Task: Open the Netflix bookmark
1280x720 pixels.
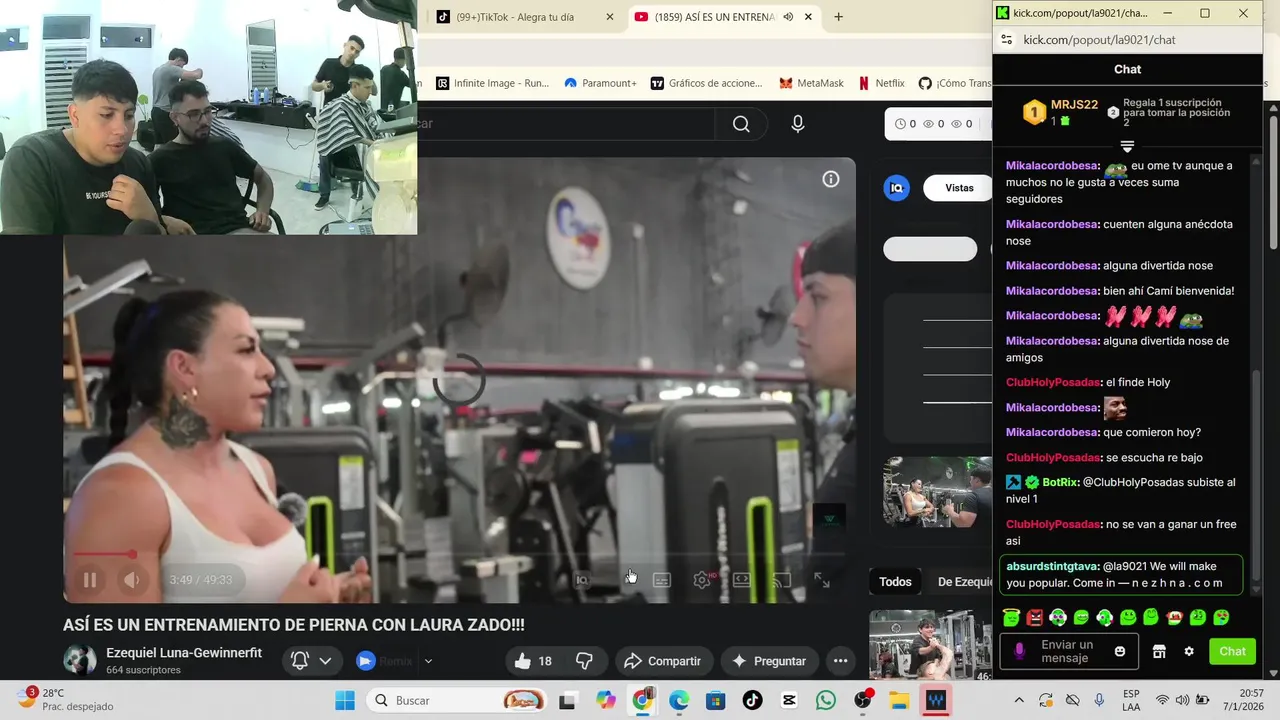Action: 881,83
